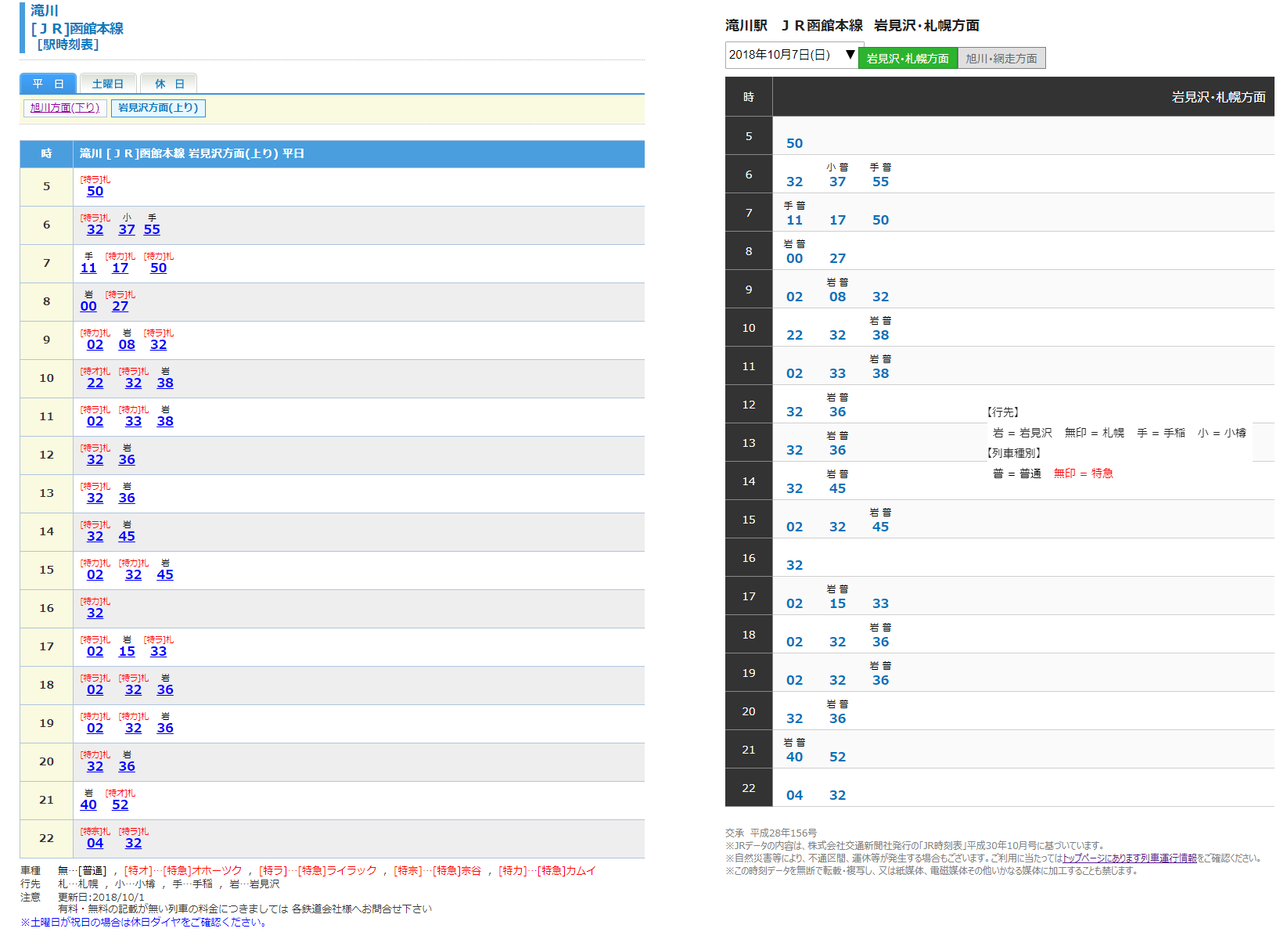Click 02 in hour 15 of left timetable
Viewport: 1280px width, 943px height.
95,575
